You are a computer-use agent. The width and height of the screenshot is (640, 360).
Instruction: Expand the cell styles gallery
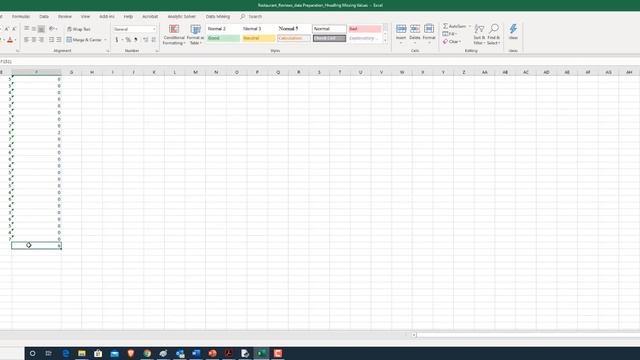click(385, 41)
